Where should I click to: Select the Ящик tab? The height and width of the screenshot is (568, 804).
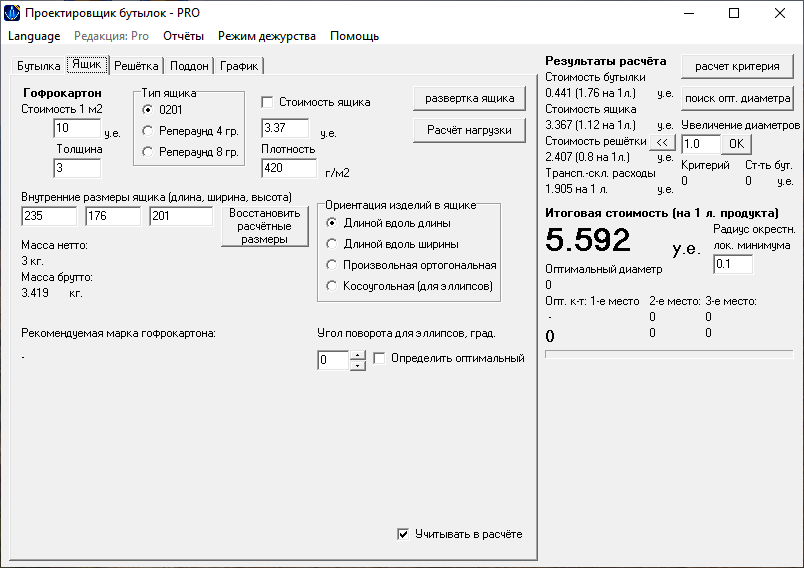(x=87, y=64)
